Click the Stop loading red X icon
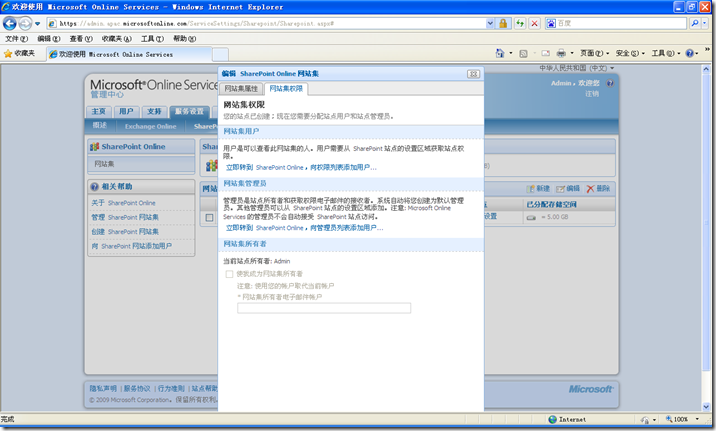 pyautogui.click(x=534, y=23)
